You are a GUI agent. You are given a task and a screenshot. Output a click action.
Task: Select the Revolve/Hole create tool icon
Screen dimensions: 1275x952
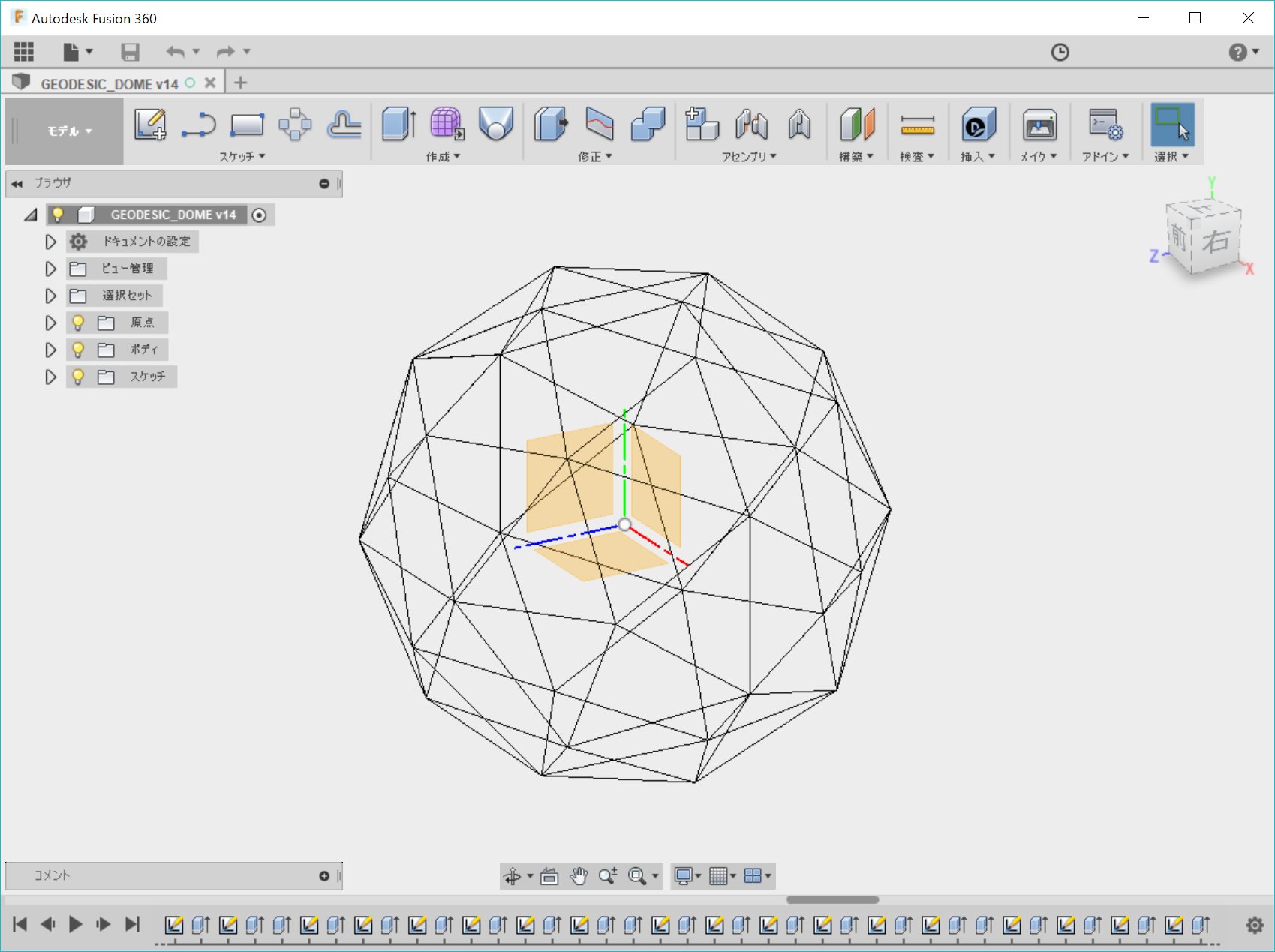point(496,124)
